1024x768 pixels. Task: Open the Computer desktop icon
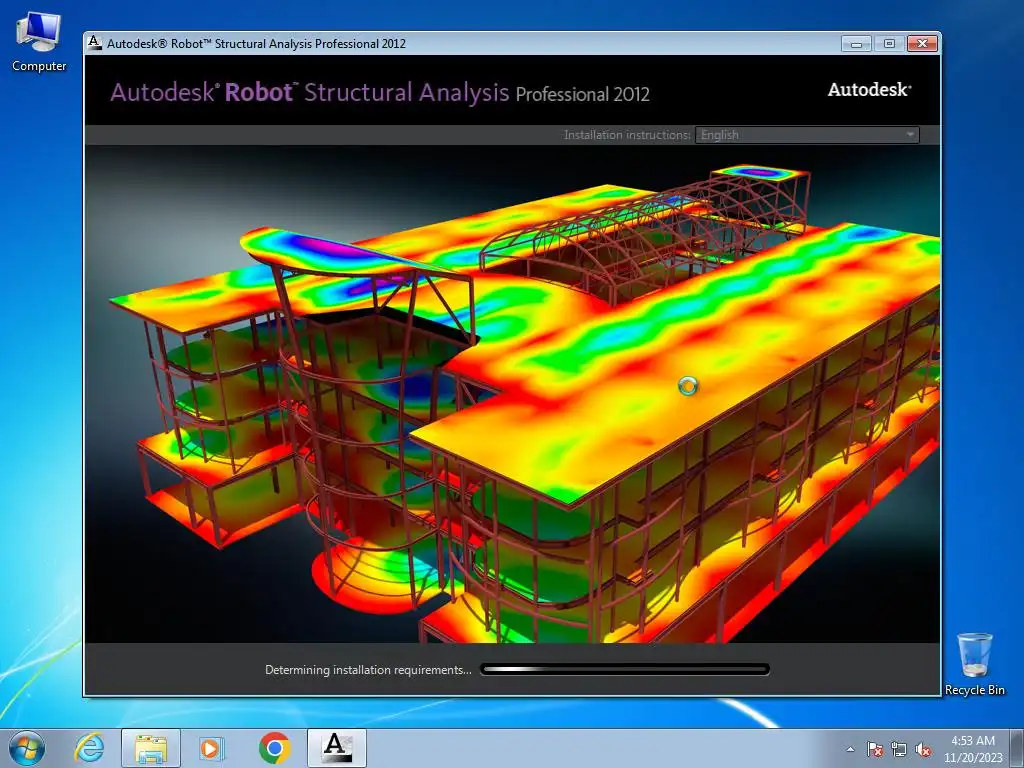39,42
